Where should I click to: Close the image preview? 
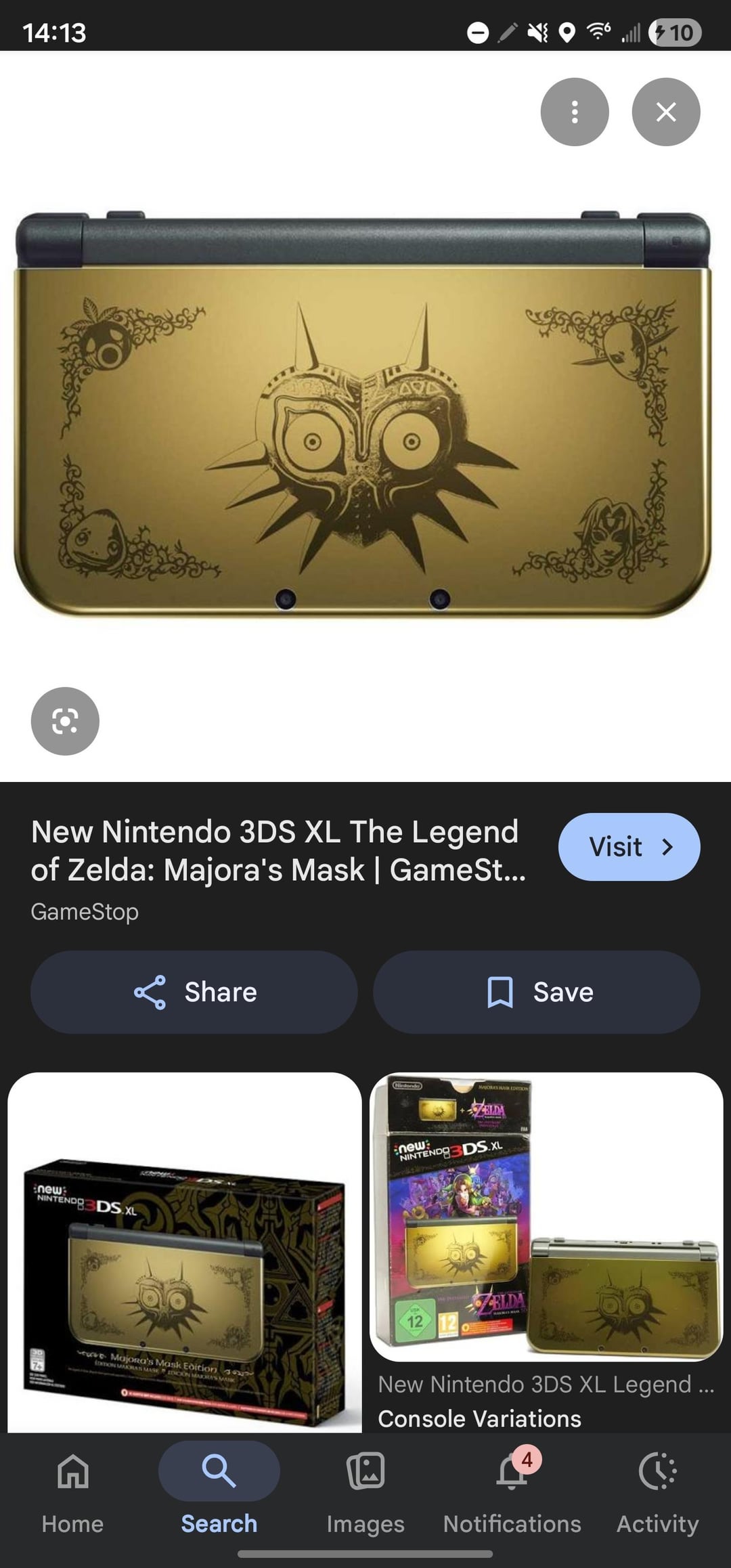(666, 112)
